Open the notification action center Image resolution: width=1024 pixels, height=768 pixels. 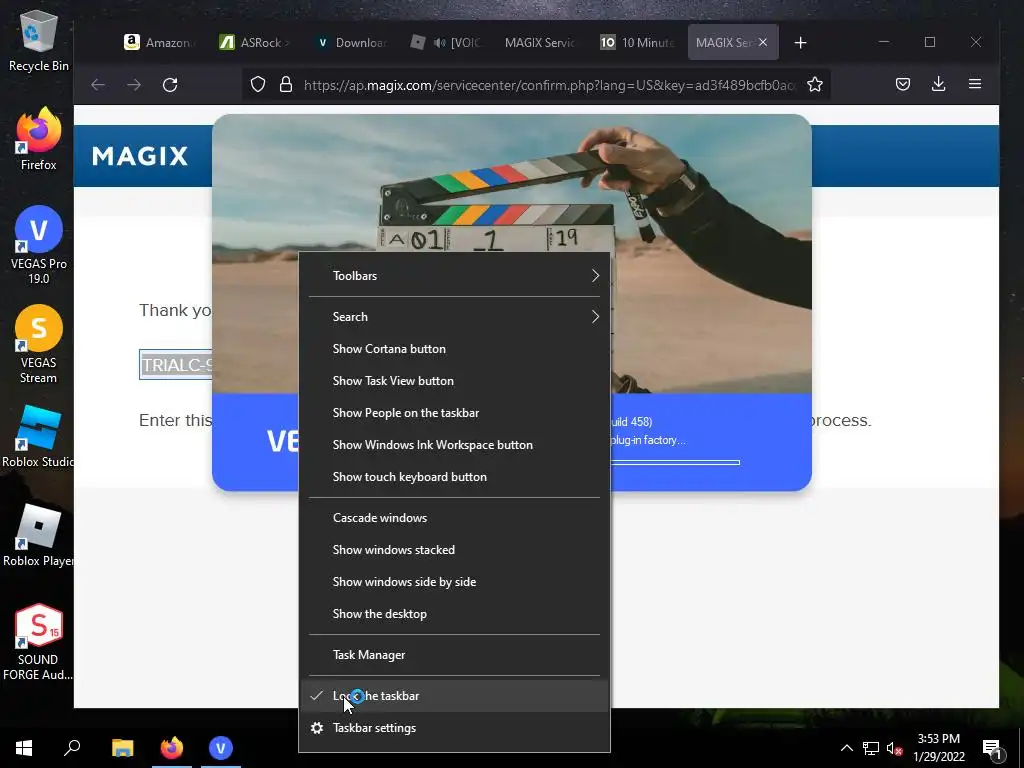pyautogui.click(x=993, y=748)
